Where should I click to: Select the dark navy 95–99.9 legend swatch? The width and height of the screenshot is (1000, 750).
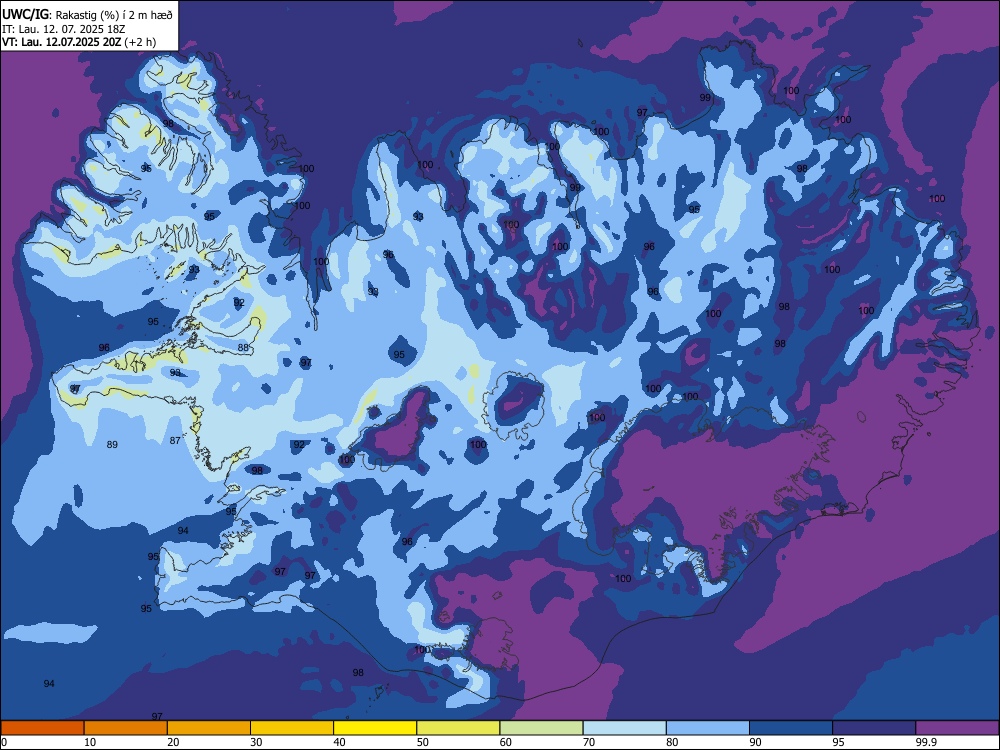coord(874,728)
